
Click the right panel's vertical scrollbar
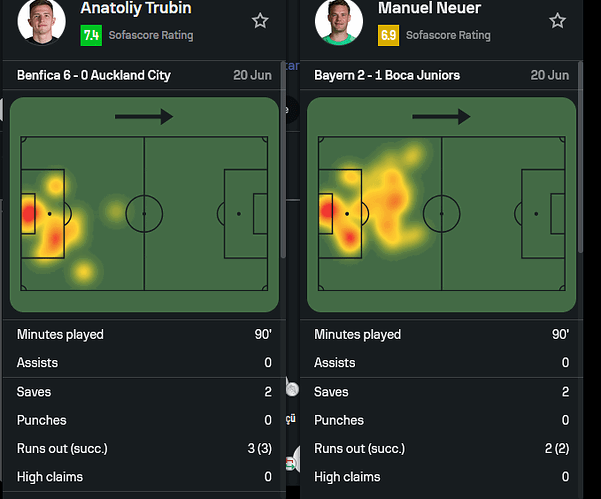pyautogui.click(x=580, y=157)
